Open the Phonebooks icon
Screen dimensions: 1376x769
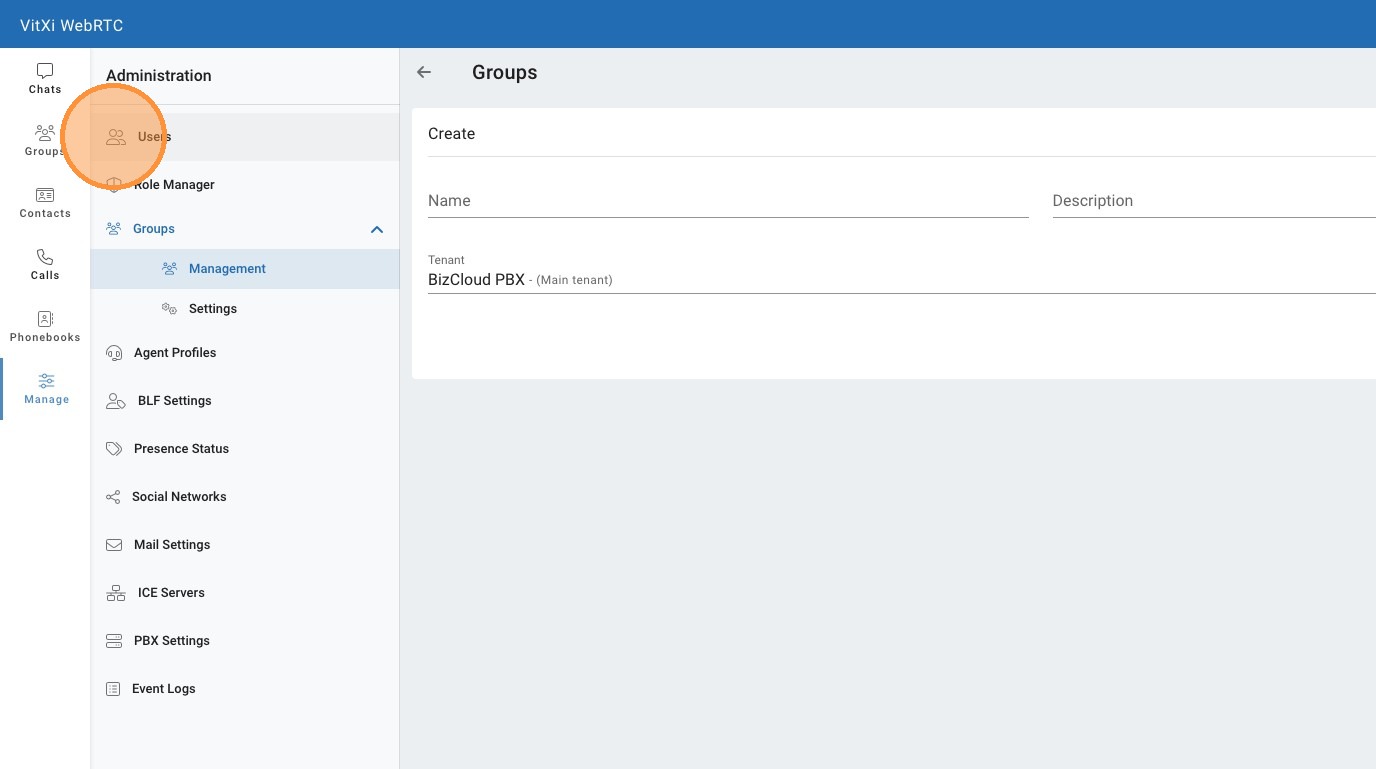click(45, 319)
